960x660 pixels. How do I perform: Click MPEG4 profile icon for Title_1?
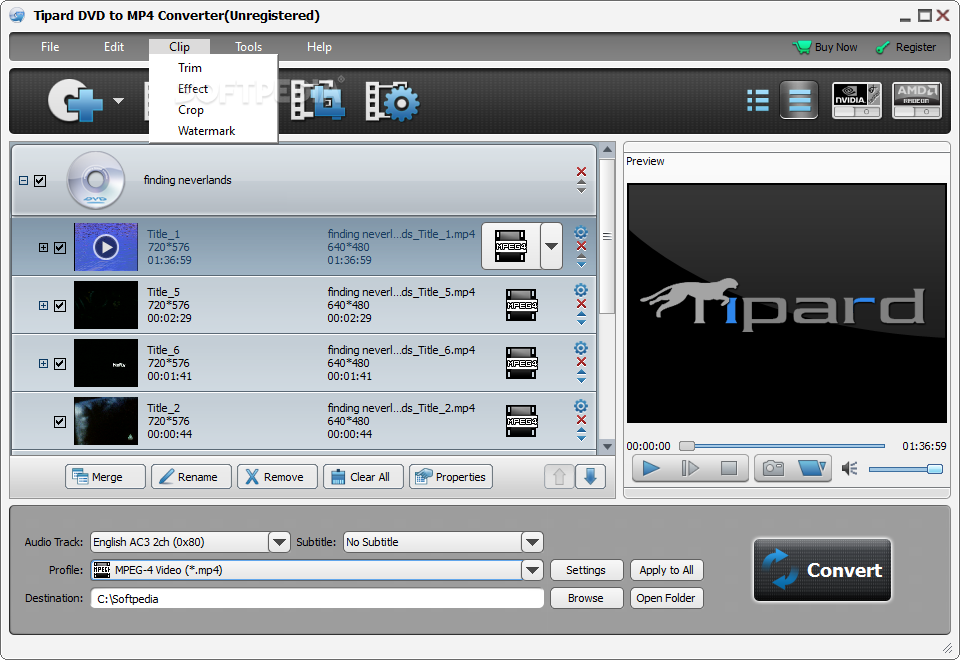[511, 246]
